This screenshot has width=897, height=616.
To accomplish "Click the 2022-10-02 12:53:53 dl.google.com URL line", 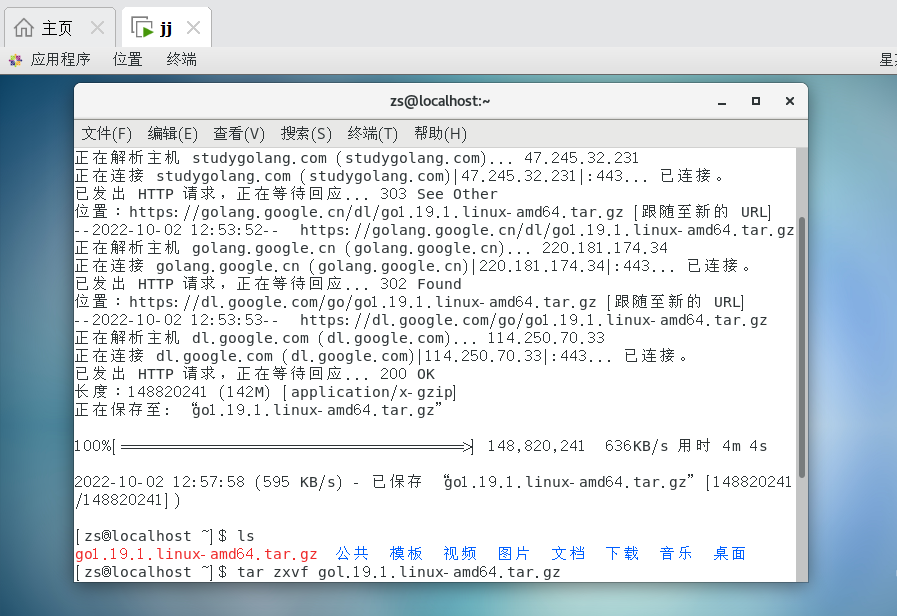I will (421, 320).
